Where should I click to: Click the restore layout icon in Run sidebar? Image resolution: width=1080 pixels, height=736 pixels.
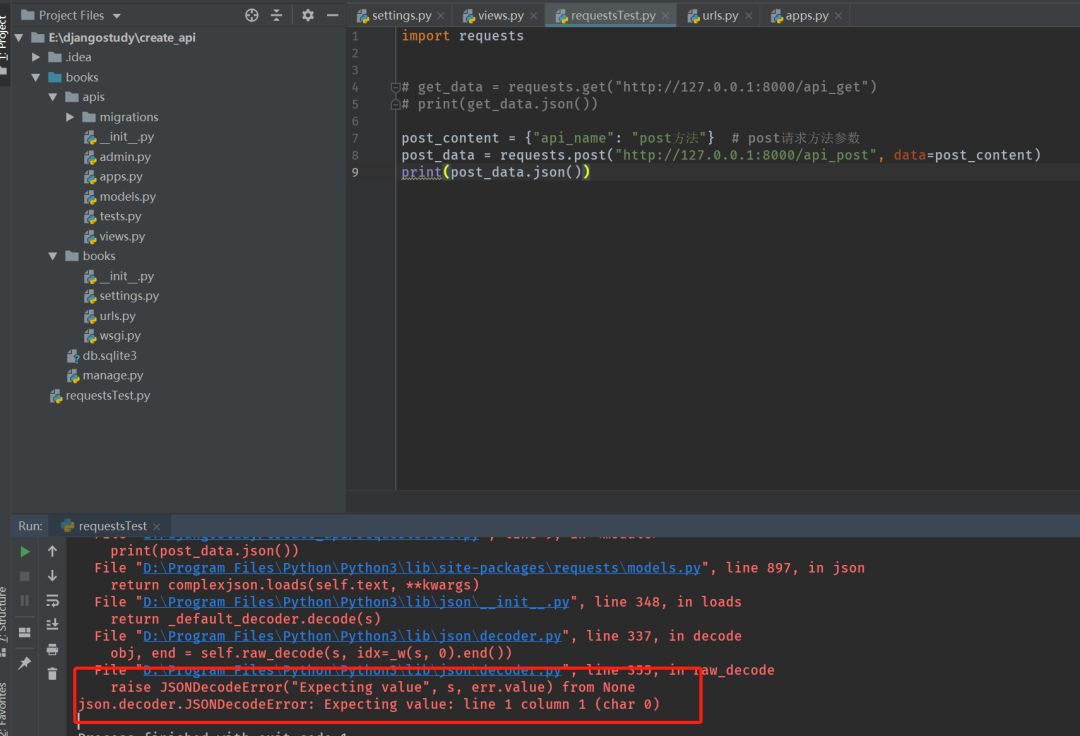(25, 633)
